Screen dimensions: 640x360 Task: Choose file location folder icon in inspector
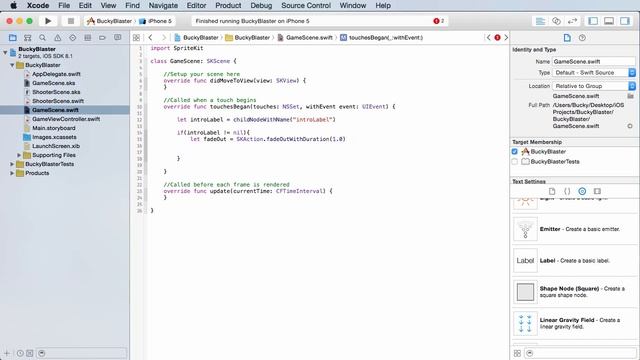pos(631,96)
